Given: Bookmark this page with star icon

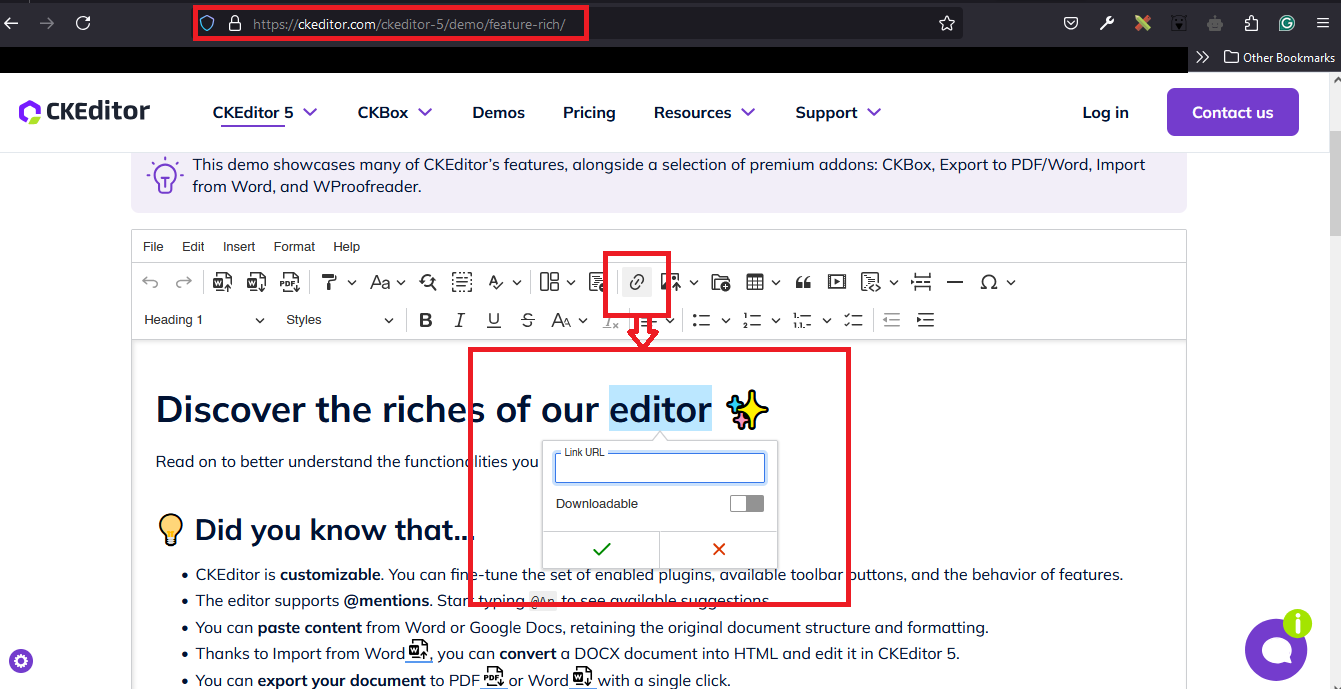Looking at the screenshot, I should click(947, 23).
